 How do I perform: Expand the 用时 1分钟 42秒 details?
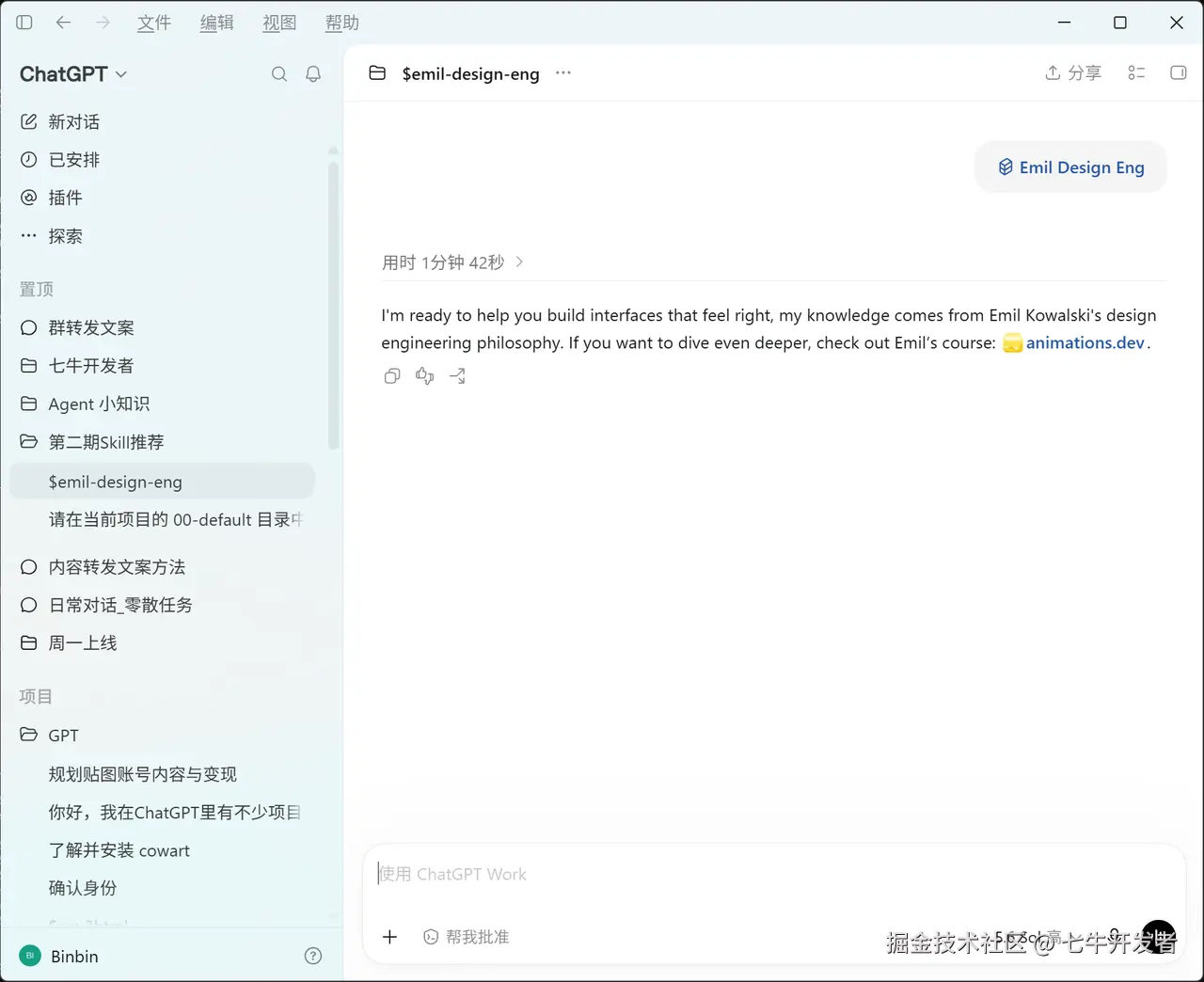[x=452, y=262]
